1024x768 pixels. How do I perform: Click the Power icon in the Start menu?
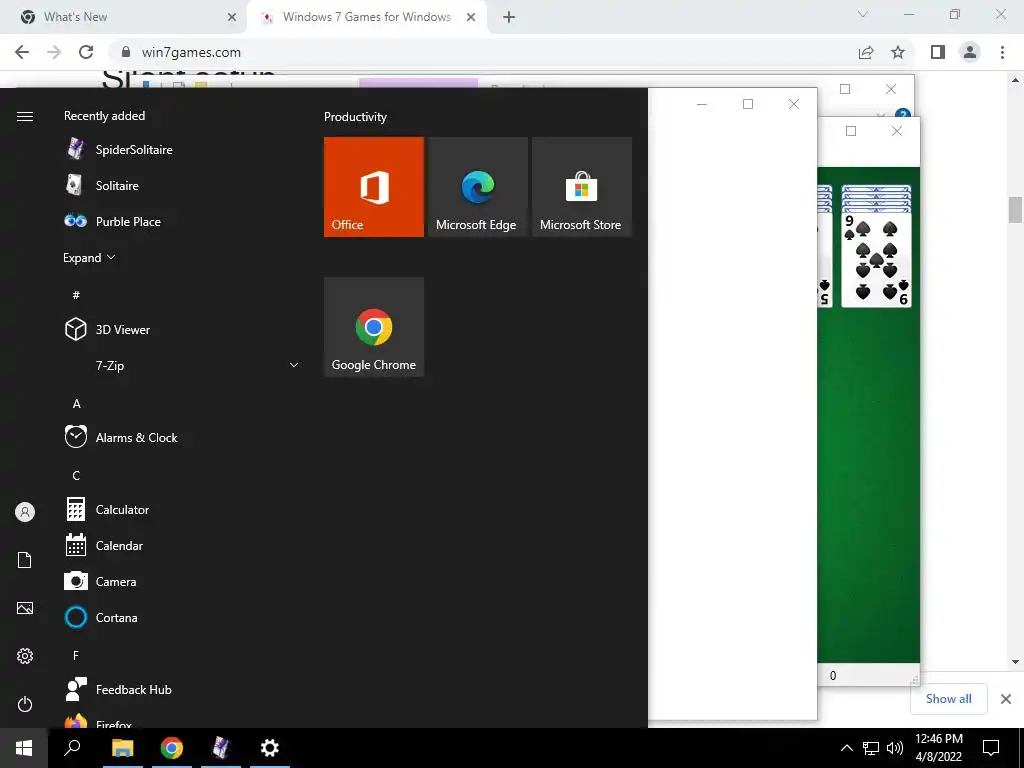tap(25, 704)
